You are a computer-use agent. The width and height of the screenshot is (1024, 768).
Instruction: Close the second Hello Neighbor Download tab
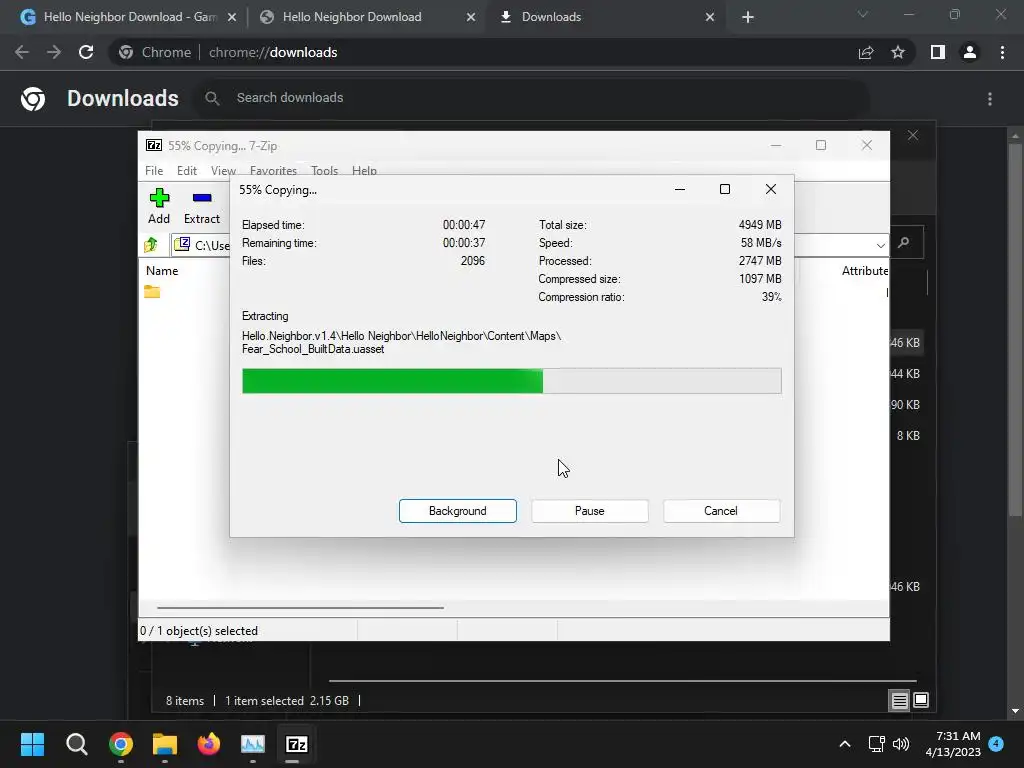click(471, 17)
